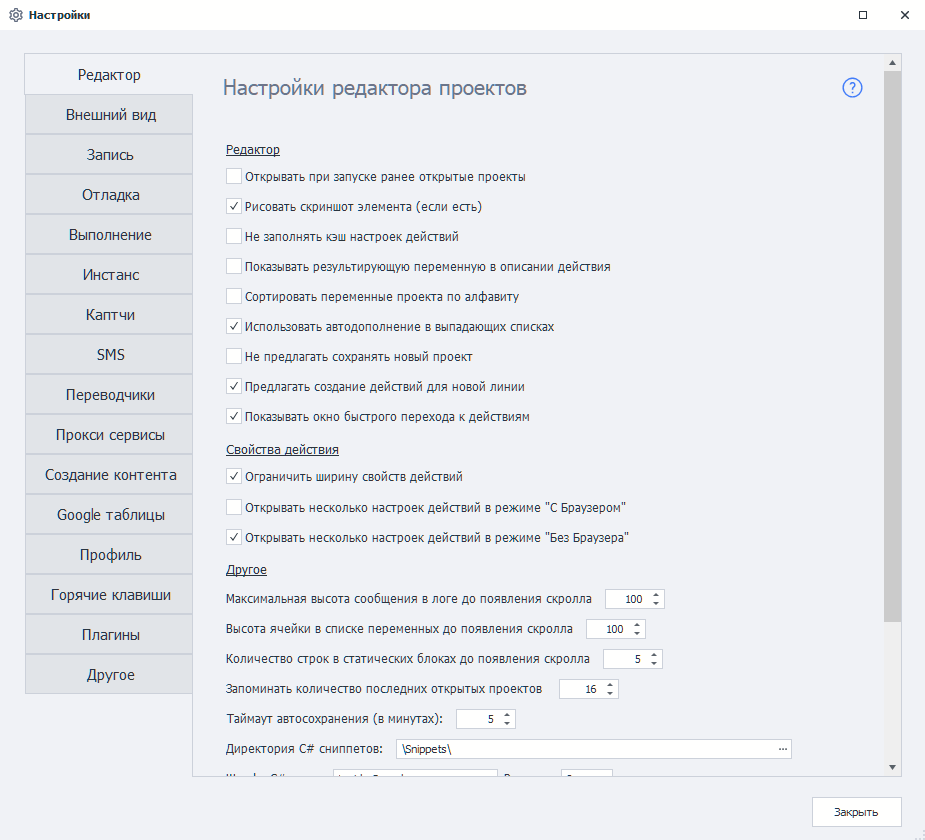This screenshot has width=925, height=840.
Task: Click the settings gear icon in title bar
Action: pos(15,15)
